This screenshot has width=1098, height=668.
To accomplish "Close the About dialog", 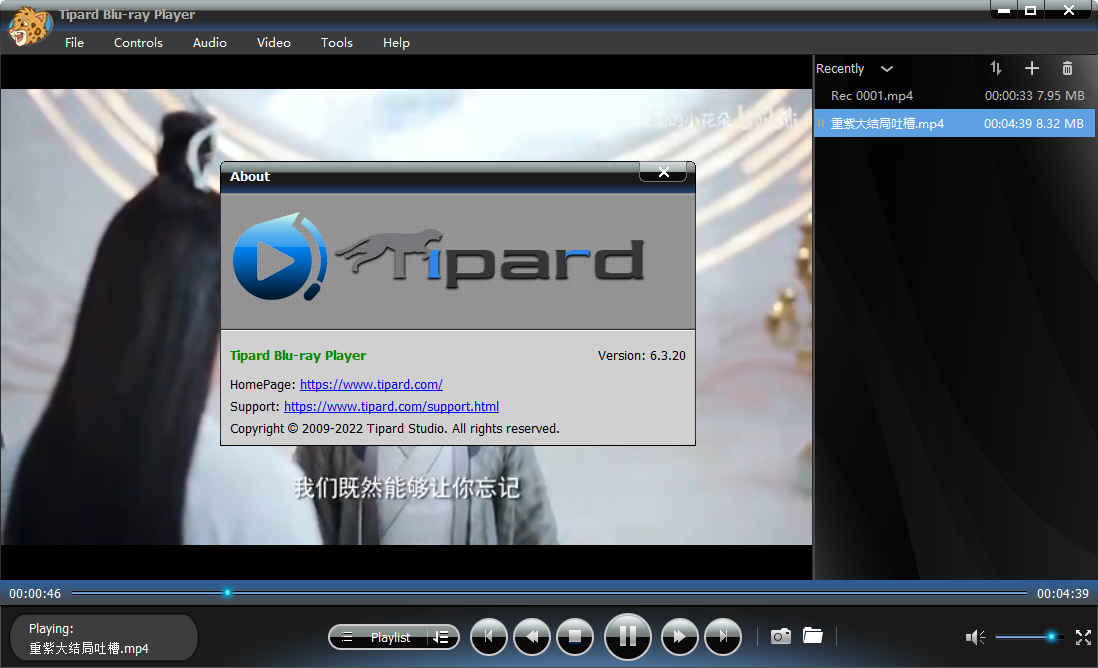I will (663, 172).
